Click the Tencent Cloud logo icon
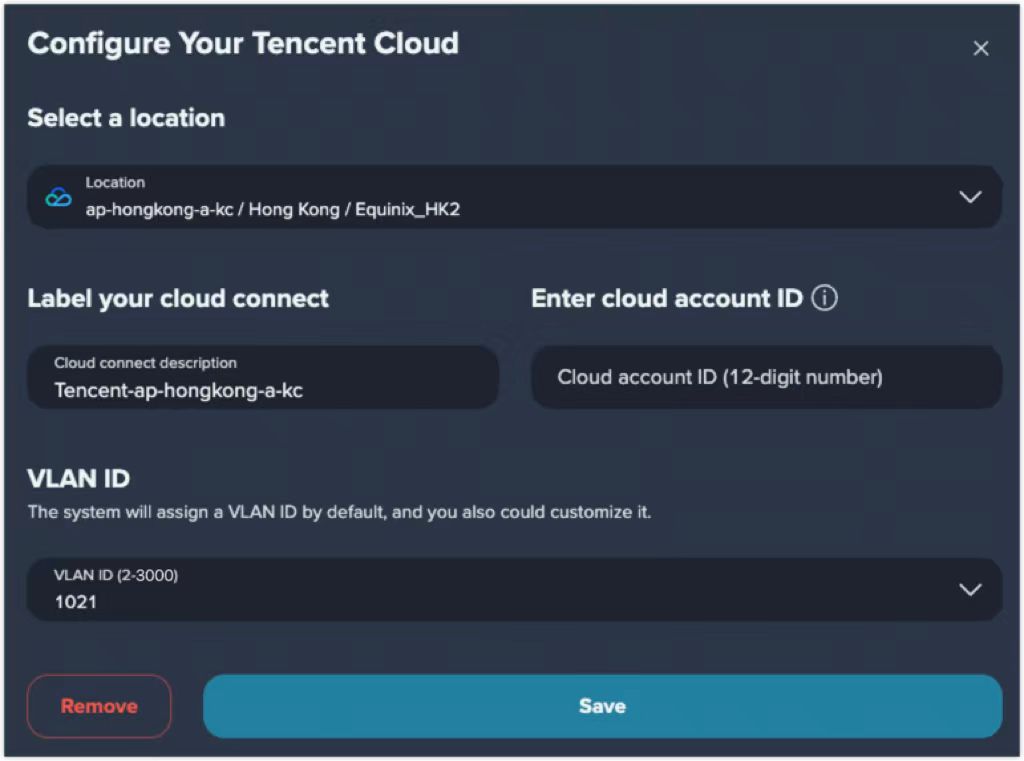Image resolution: width=1024 pixels, height=761 pixels. coord(58,197)
